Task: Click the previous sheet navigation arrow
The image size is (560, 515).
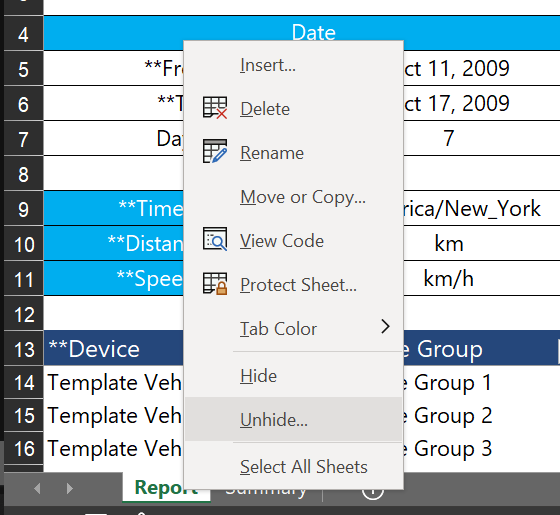Action: (37, 488)
